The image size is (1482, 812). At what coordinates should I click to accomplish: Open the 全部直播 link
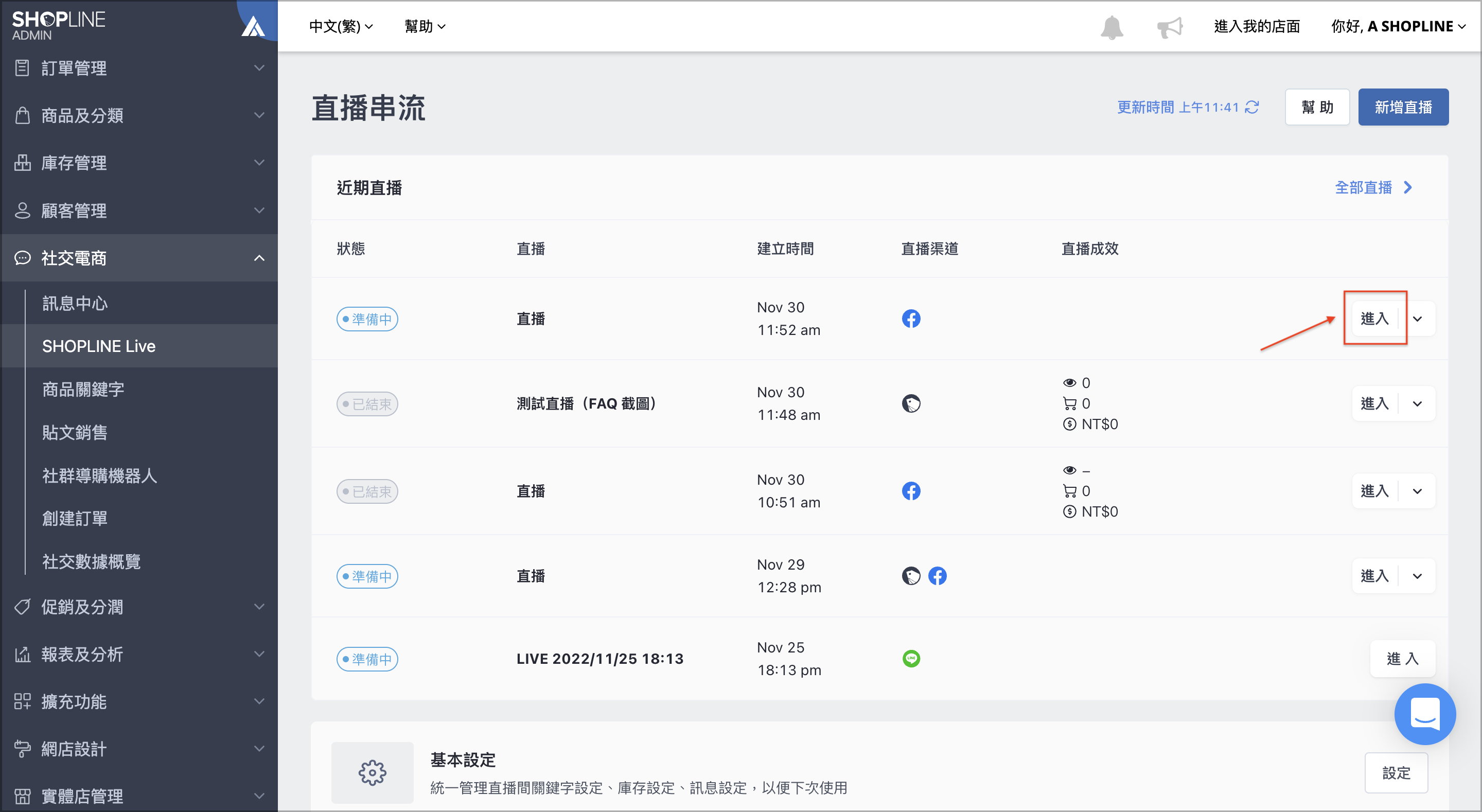coord(1373,188)
